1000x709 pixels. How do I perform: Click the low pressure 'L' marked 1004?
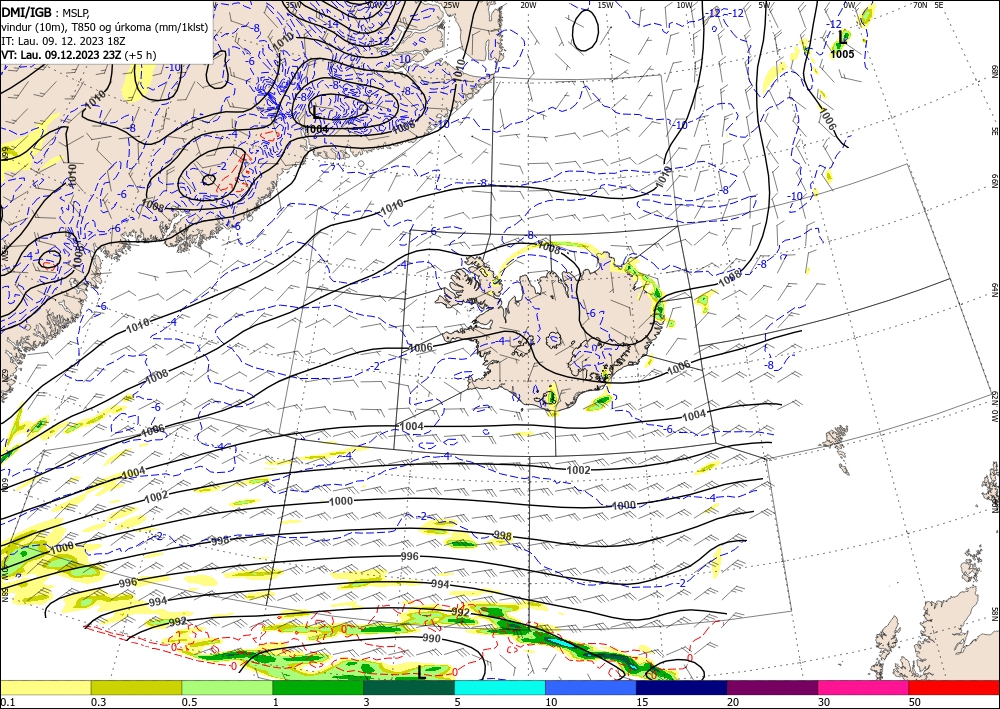[x=316, y=113]
